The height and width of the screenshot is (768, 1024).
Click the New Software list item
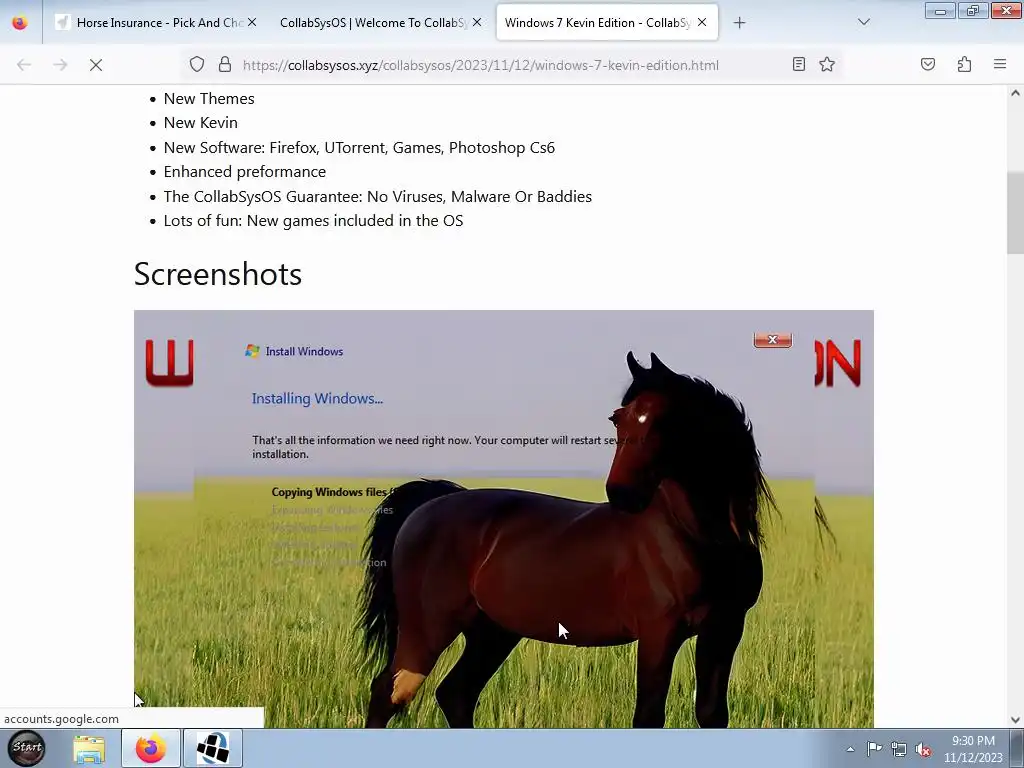click(359, 148)
